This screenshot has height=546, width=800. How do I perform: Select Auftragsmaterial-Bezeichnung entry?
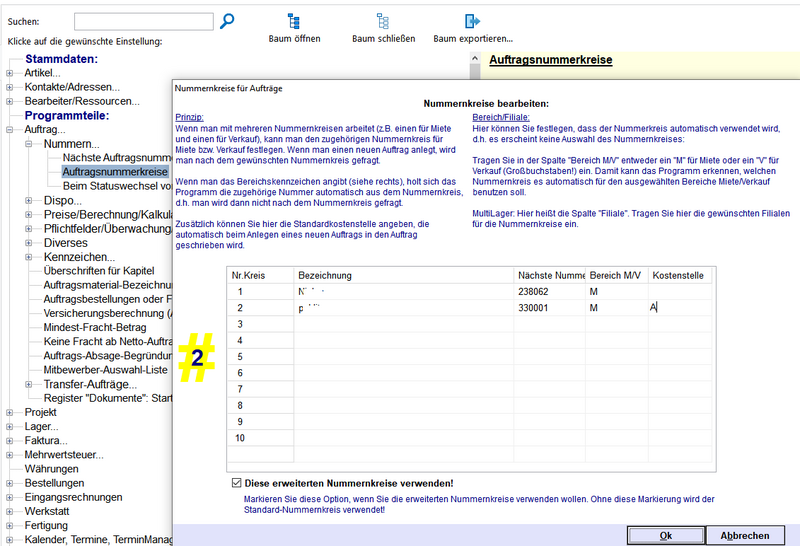(x=108, y=285)
